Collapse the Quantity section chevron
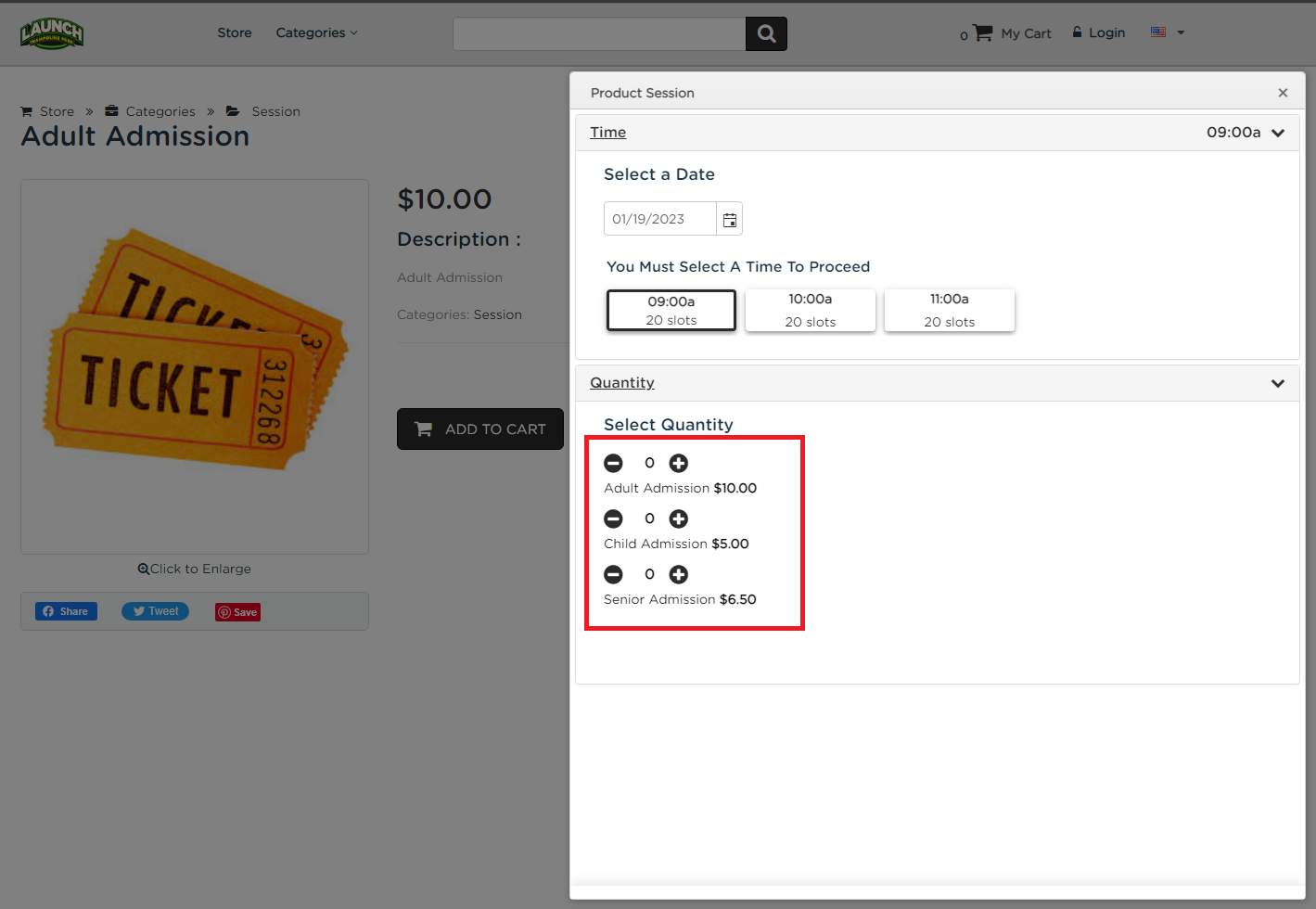The width and height of the screenshot is (1316, 909). click(1277, 383)
